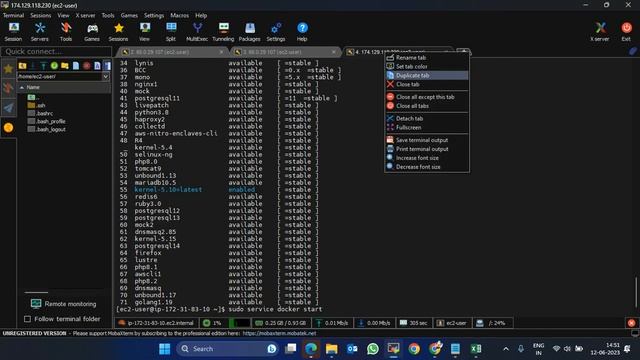Viewport: 640px width, 360px height.
Task: Open the Games toolbar icon
Action: (x=92, y=32)
